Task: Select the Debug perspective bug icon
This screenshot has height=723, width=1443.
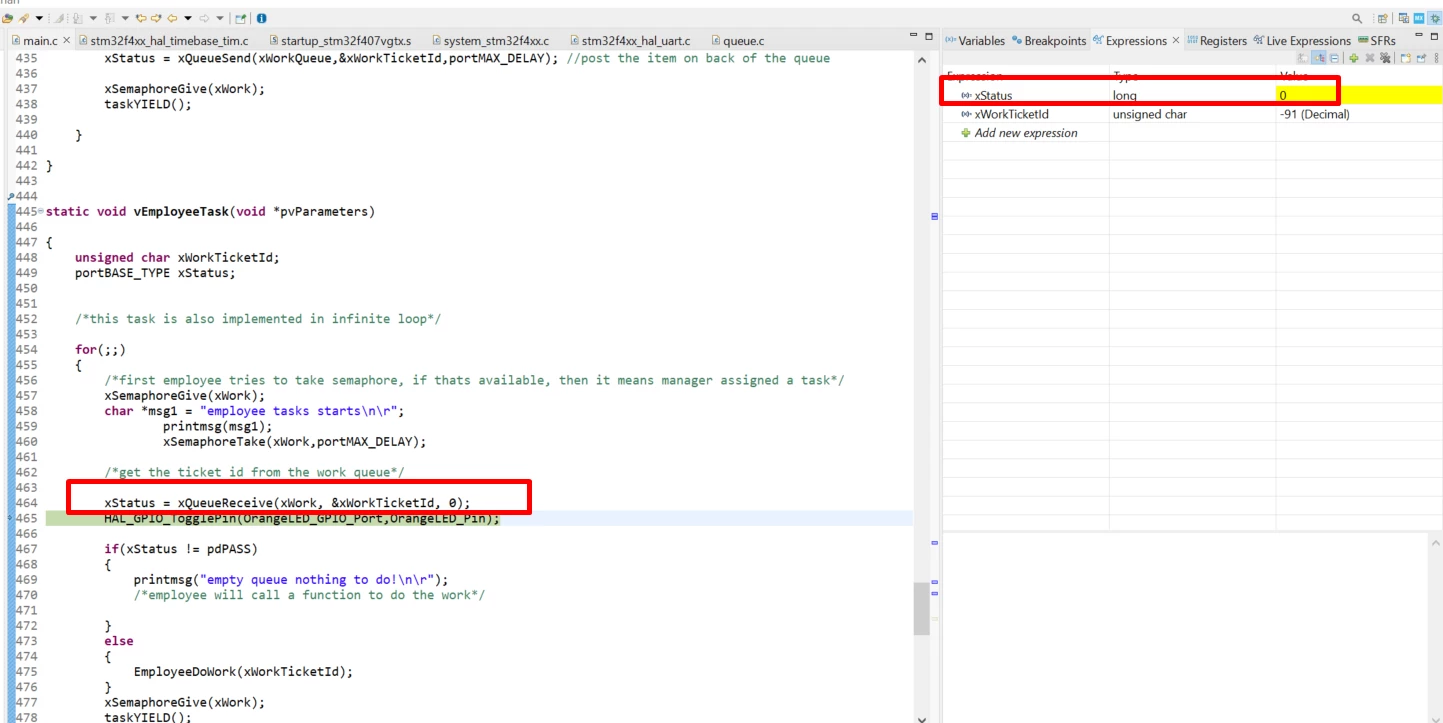Action: point(1434,18)
